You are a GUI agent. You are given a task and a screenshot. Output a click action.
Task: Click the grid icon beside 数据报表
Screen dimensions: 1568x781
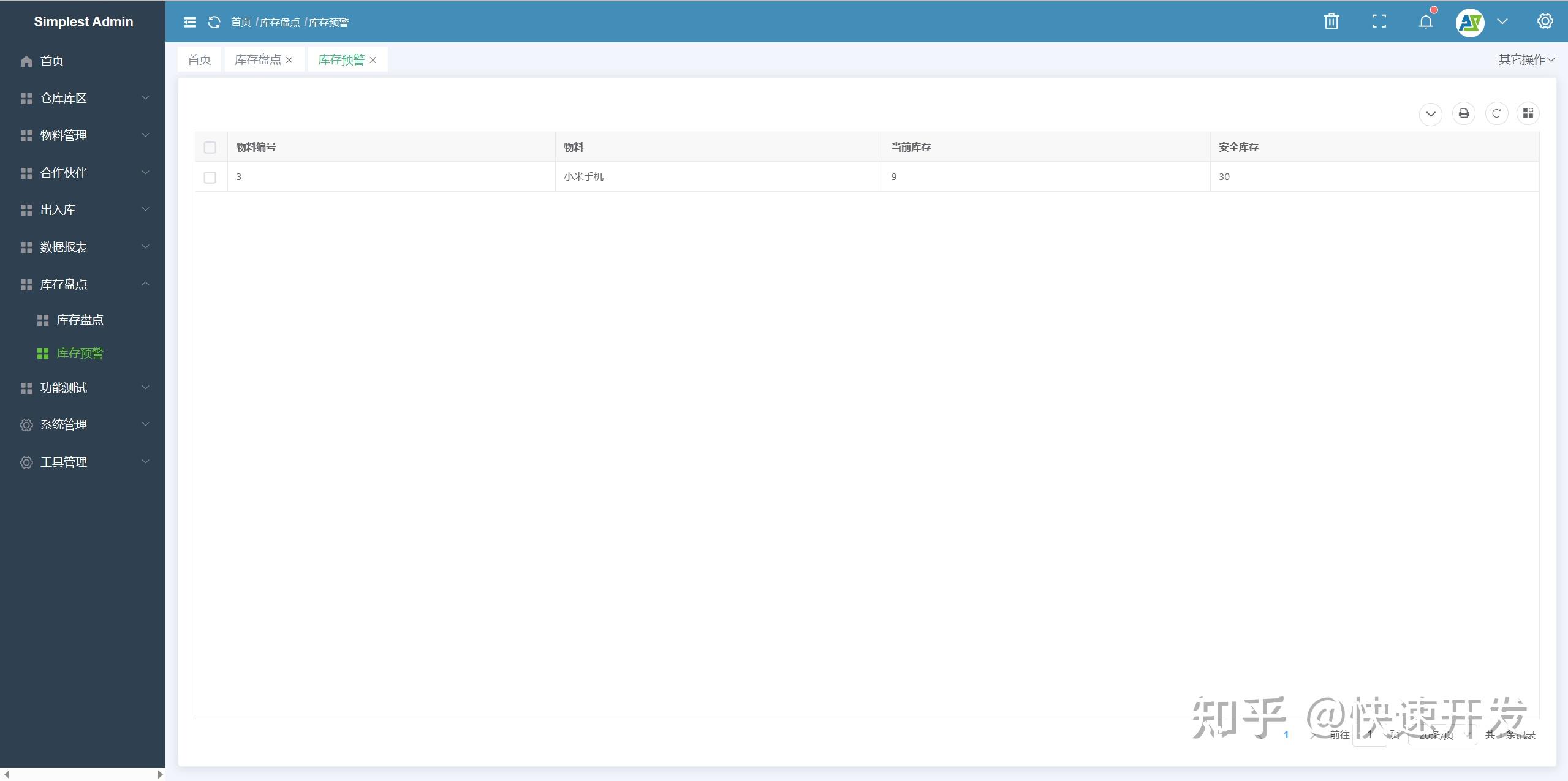click(26, 247)
